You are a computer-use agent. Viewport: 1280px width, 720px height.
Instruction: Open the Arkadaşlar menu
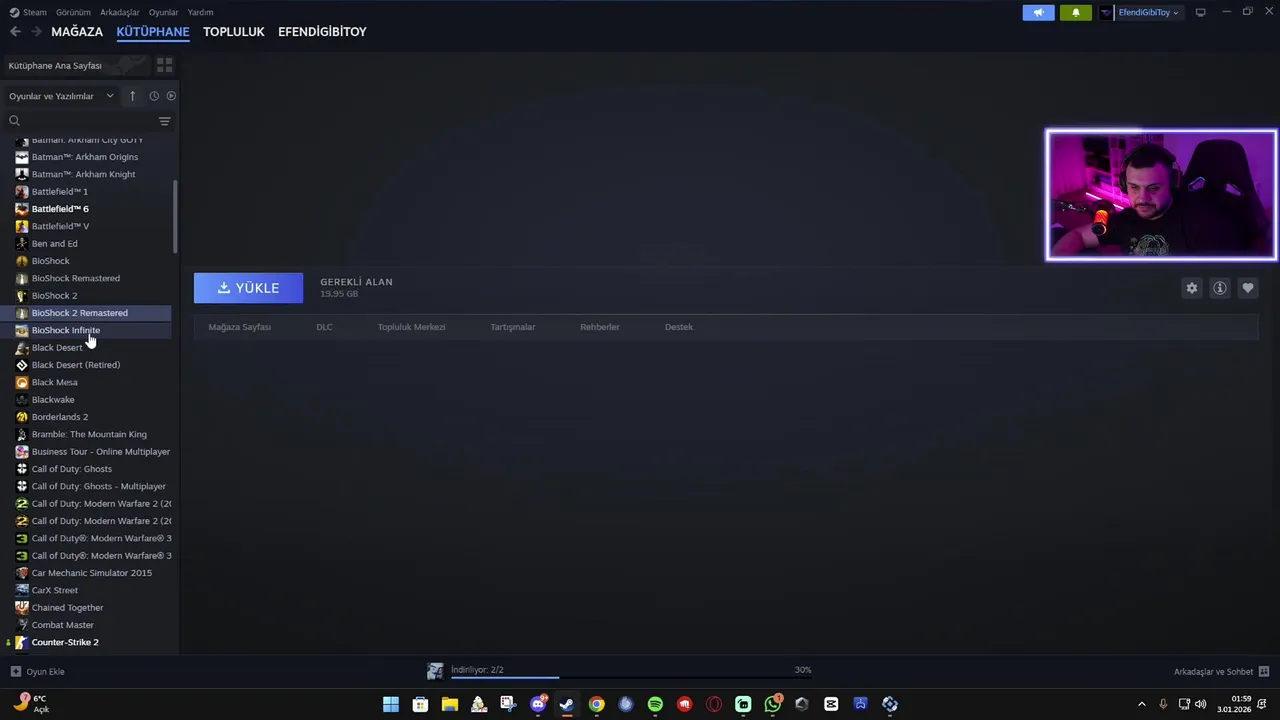pos(120,12)
